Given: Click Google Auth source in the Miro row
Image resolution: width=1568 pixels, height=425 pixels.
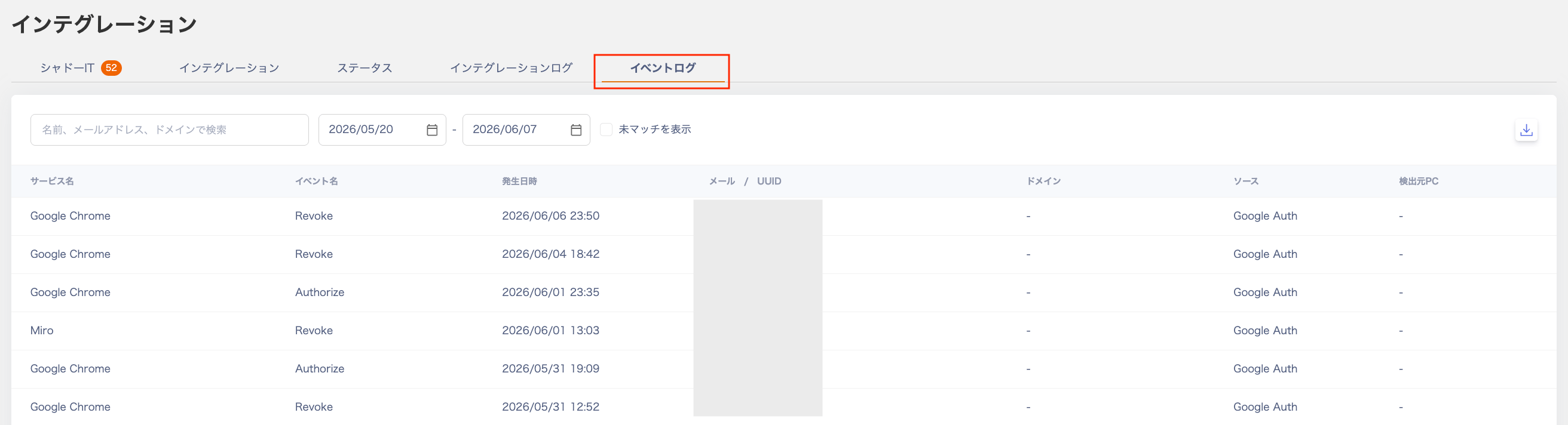Looking at the screenshot, I should pyautogui.click(x=1265, y=331).
